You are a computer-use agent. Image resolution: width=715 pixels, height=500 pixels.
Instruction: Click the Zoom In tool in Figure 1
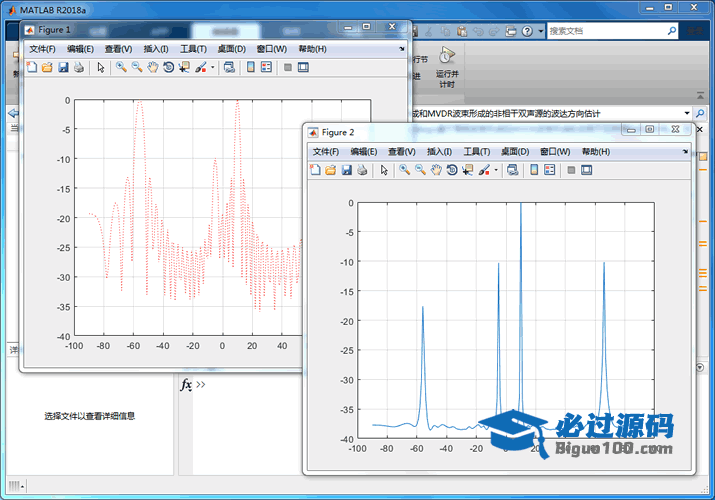[x=120, y=68]
